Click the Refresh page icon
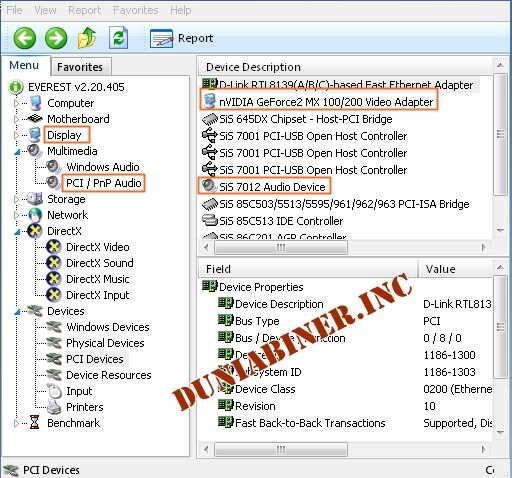 point(118,38)
